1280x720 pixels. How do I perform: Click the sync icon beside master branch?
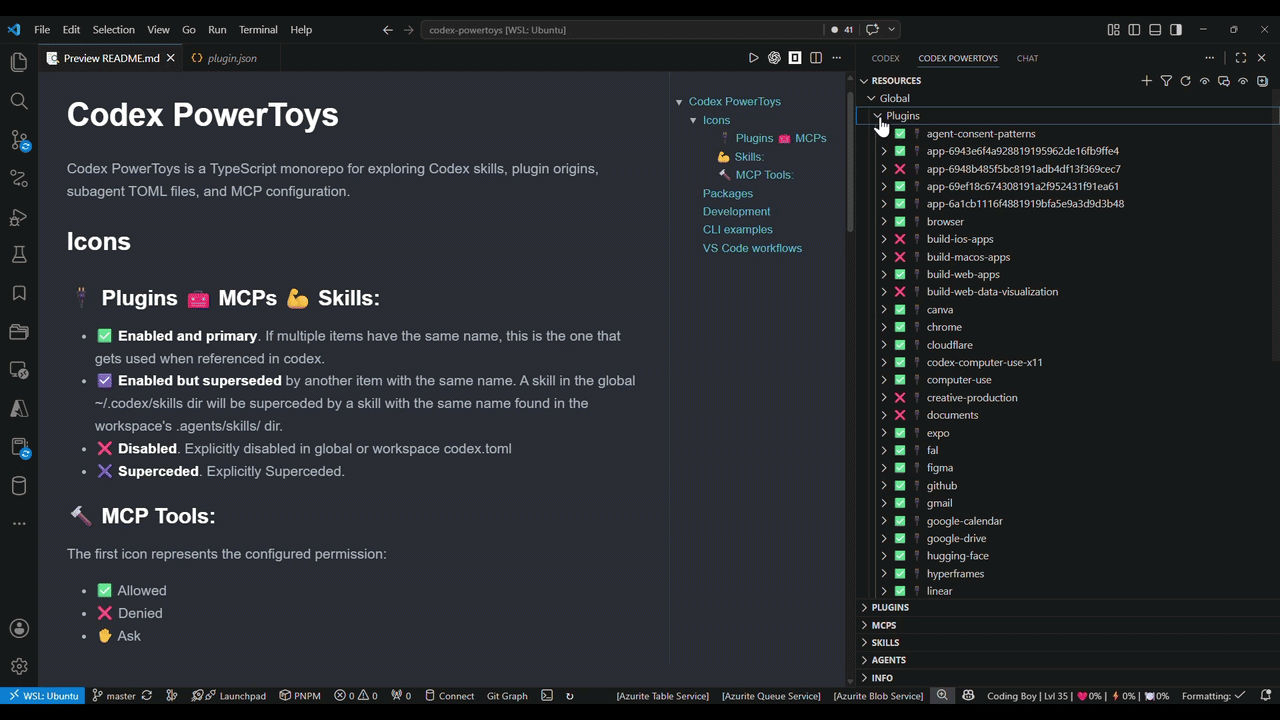[147, 696]
